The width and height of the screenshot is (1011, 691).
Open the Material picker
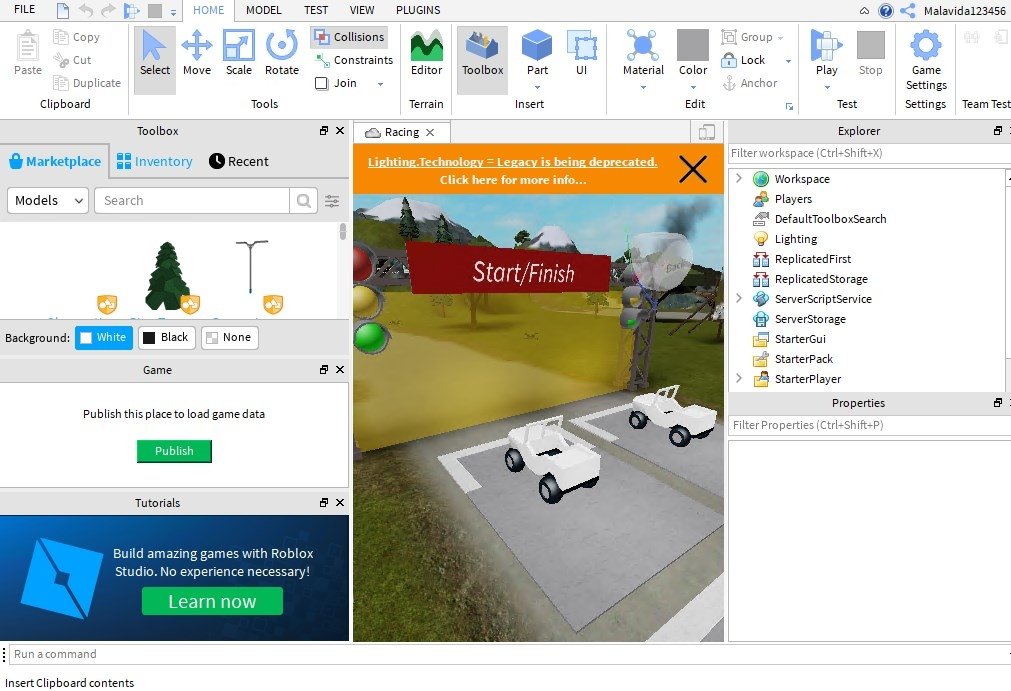pos(643,53)
